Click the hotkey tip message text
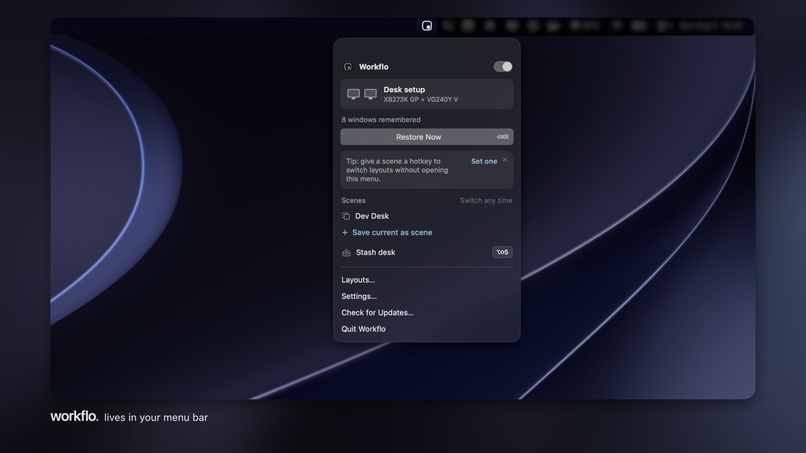The image size is (806, 453). point(397,170)
